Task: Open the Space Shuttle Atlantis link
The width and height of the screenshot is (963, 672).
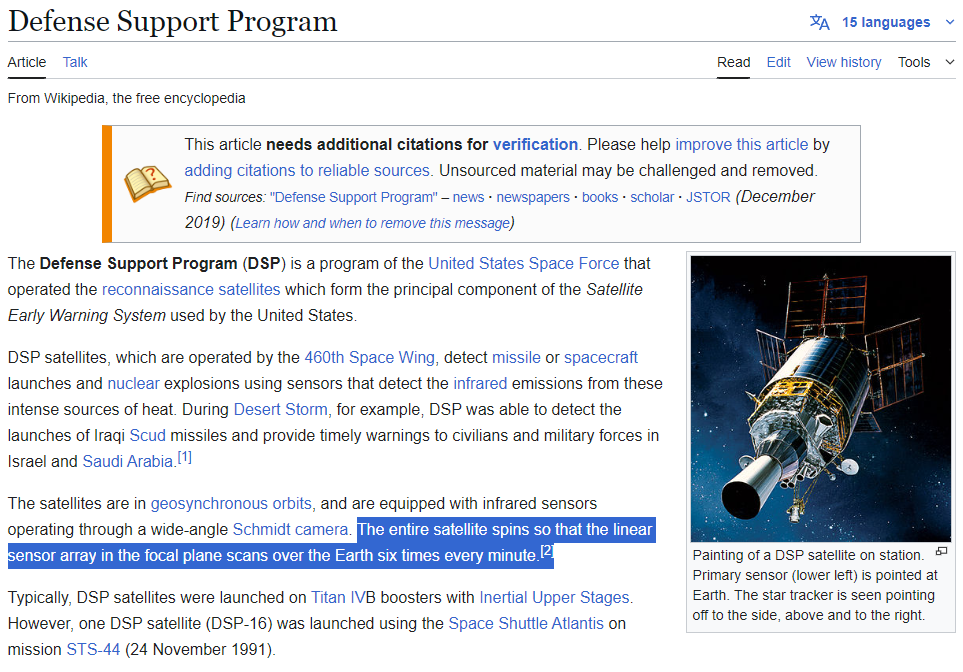Action: 526,623
